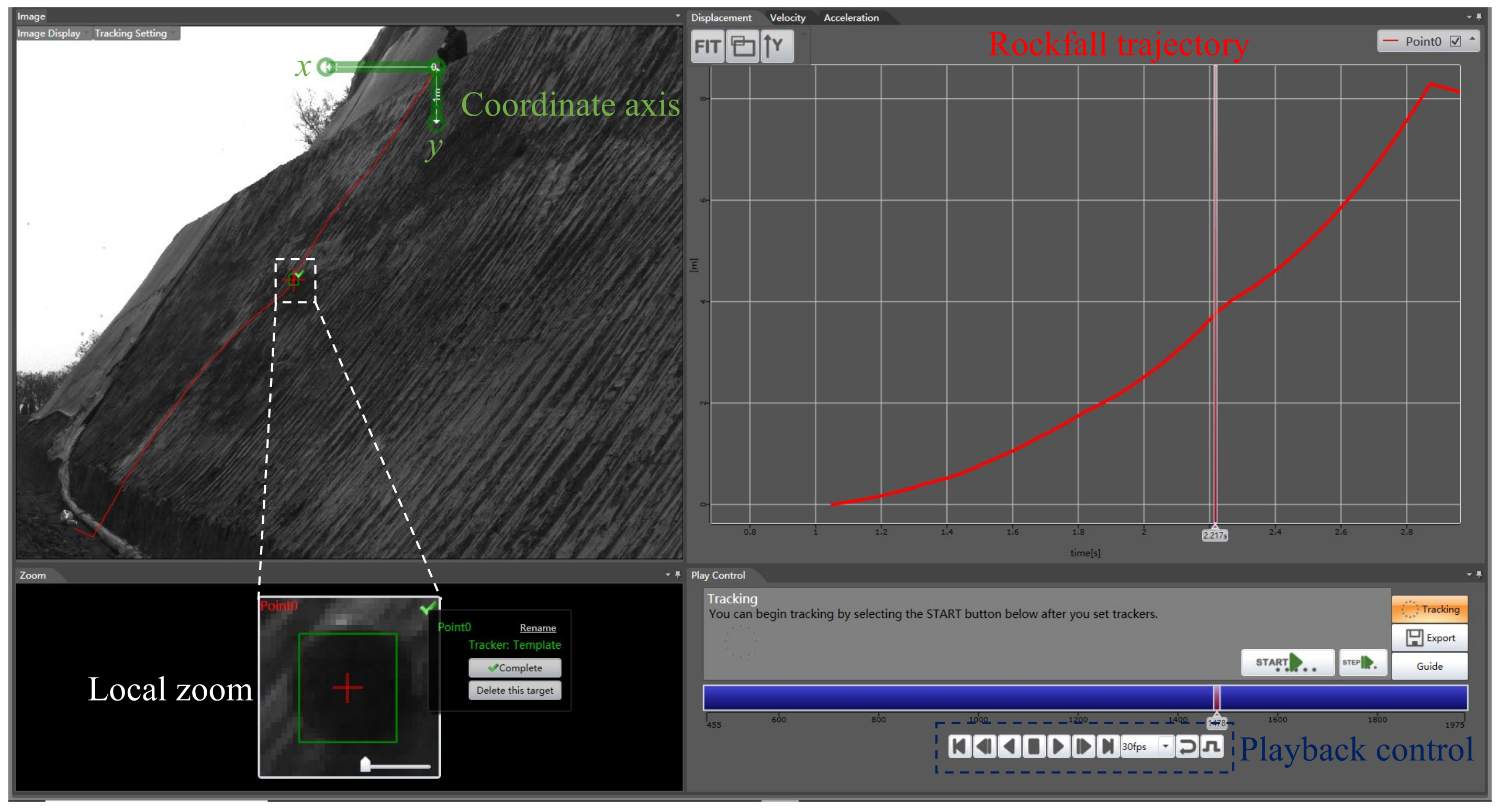Screen dimensions: 1500x812
Task: Open the 30fps frame rate dropdown
Action: point(1165,746)
